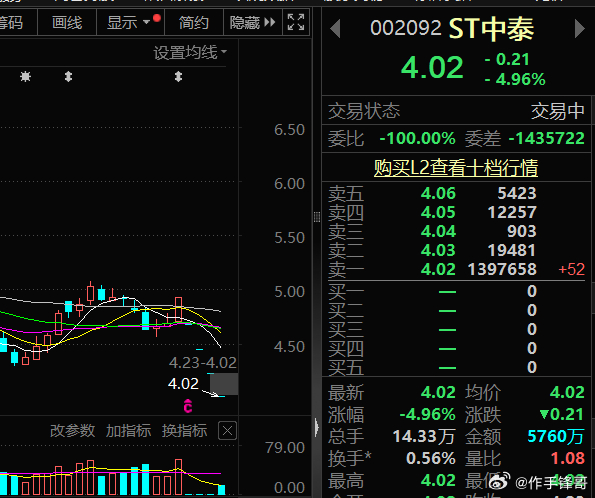Click the 换手 value 0.56%

click(431, 459)
